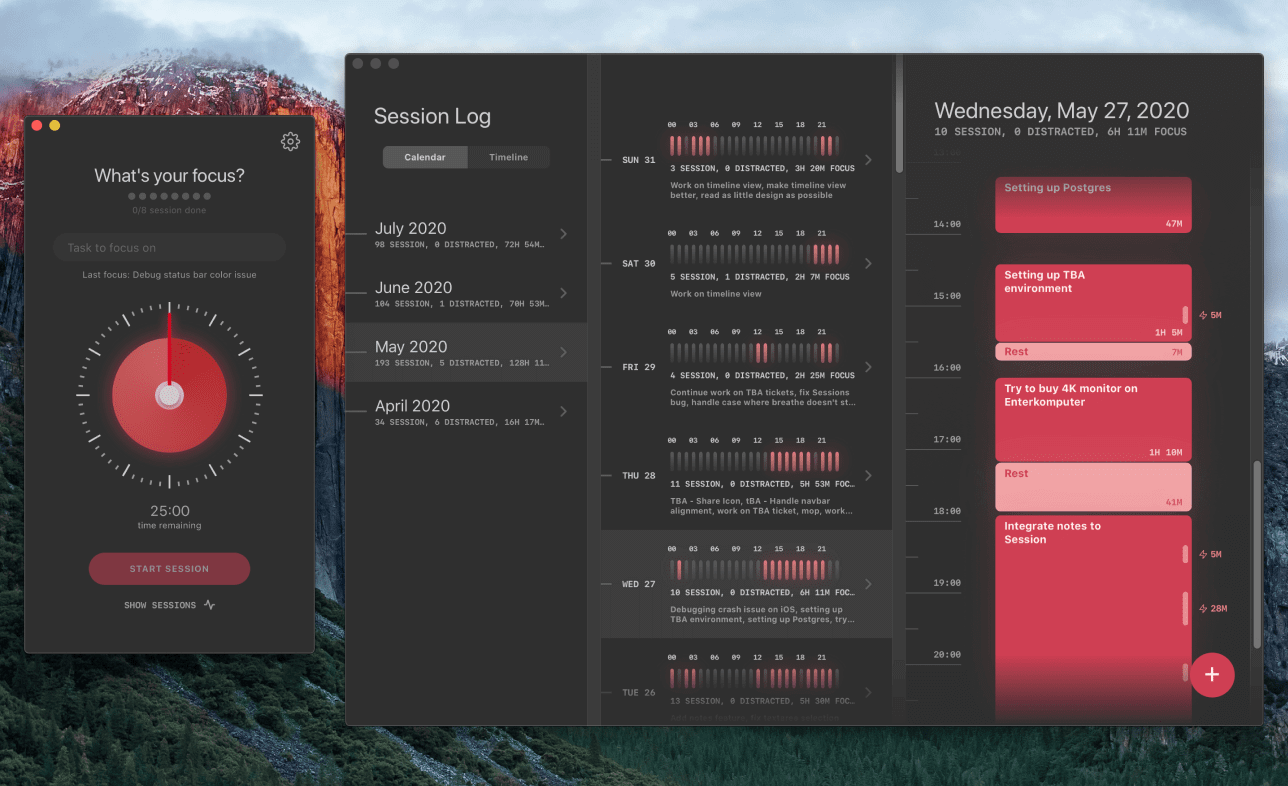Click the activity pulse icon beside Show Sessions
1288x786 pixels.
click(209, 605)
